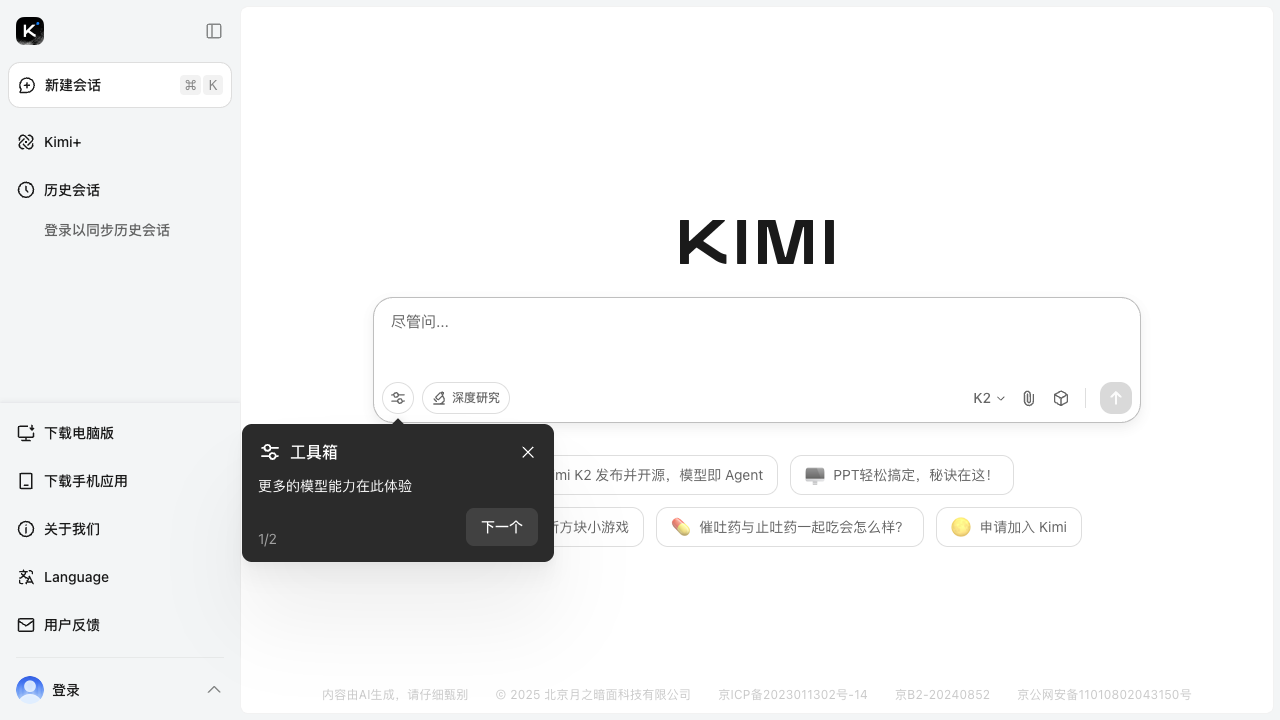Open the K2 model selector dropdown
Viewport: 1280px width, 720px height.
(988, 398)
